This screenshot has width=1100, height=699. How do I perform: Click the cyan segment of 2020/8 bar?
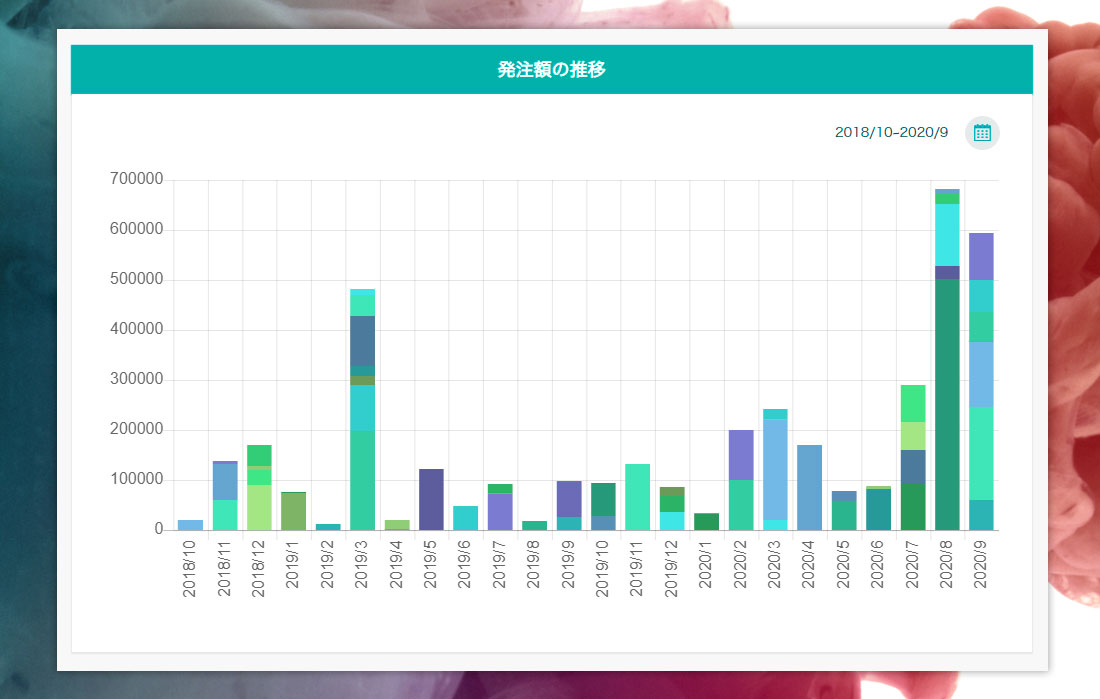(x=947, y=235)
